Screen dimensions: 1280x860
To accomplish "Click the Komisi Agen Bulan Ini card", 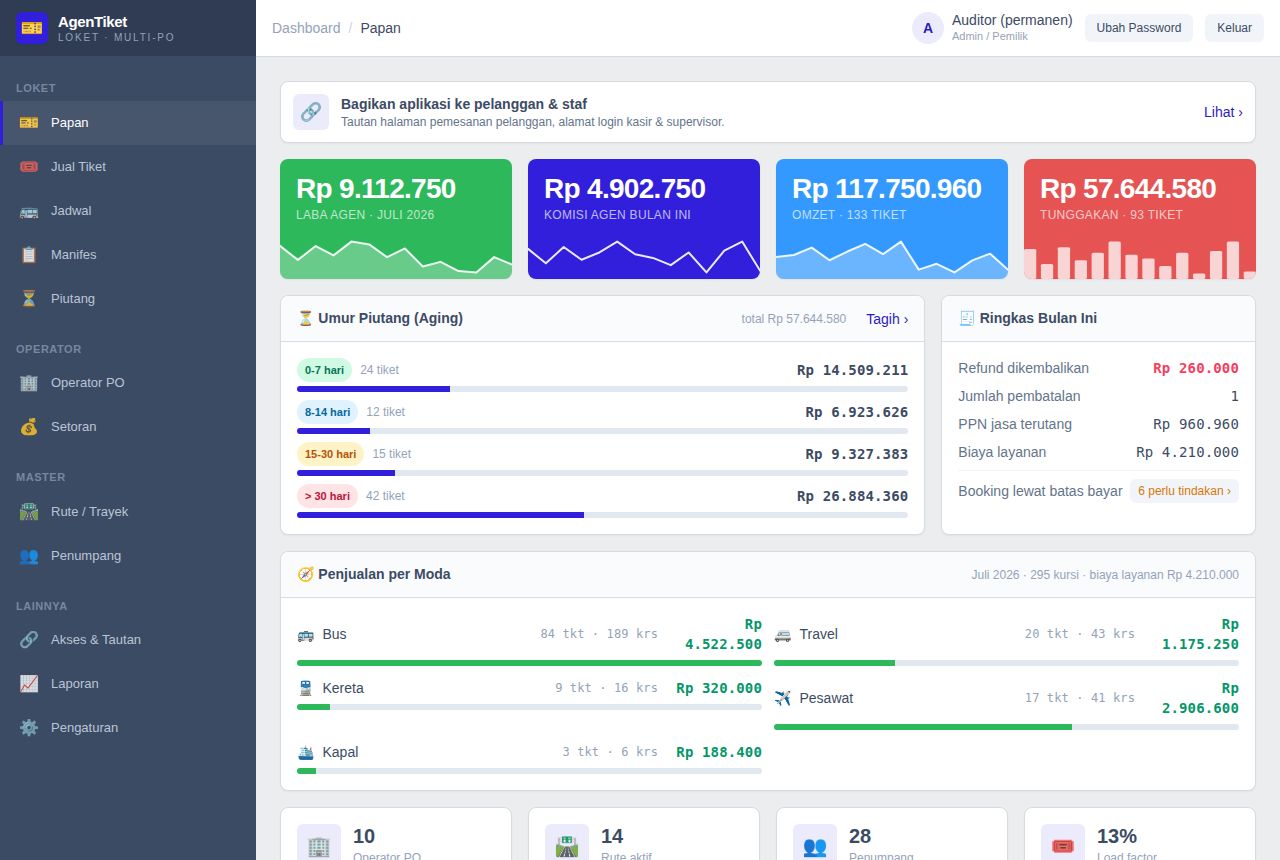I will (644, 219).
